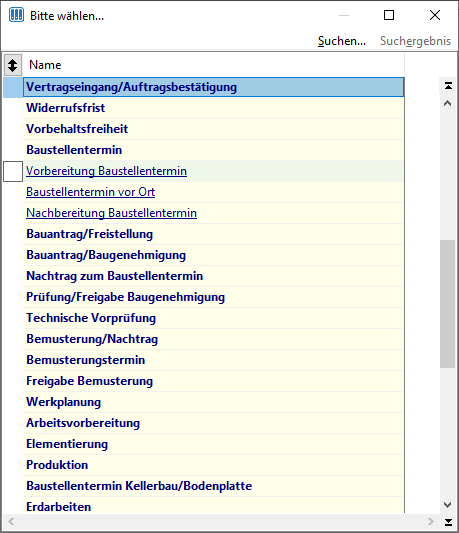This screenshot has width=459, height=533.
Task: Select the Widerrufsfrist row
Action: click(213, 108)
